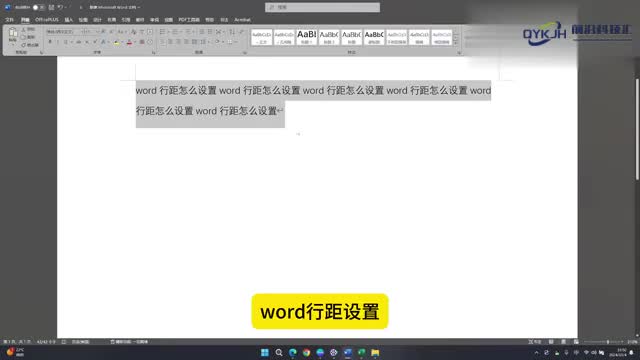The width and height of the screenshot is (640, 360).
Task: Open the 文件 File tab
Action: click(9, 20)
